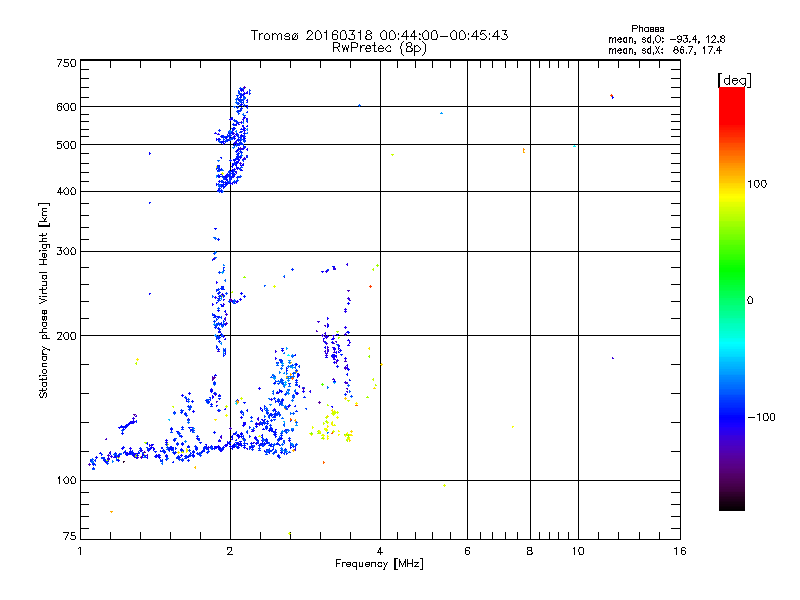Click the 'RwPretec (8p)' subtitle
The width and height of the screenshot is (800, 600).
379,48
